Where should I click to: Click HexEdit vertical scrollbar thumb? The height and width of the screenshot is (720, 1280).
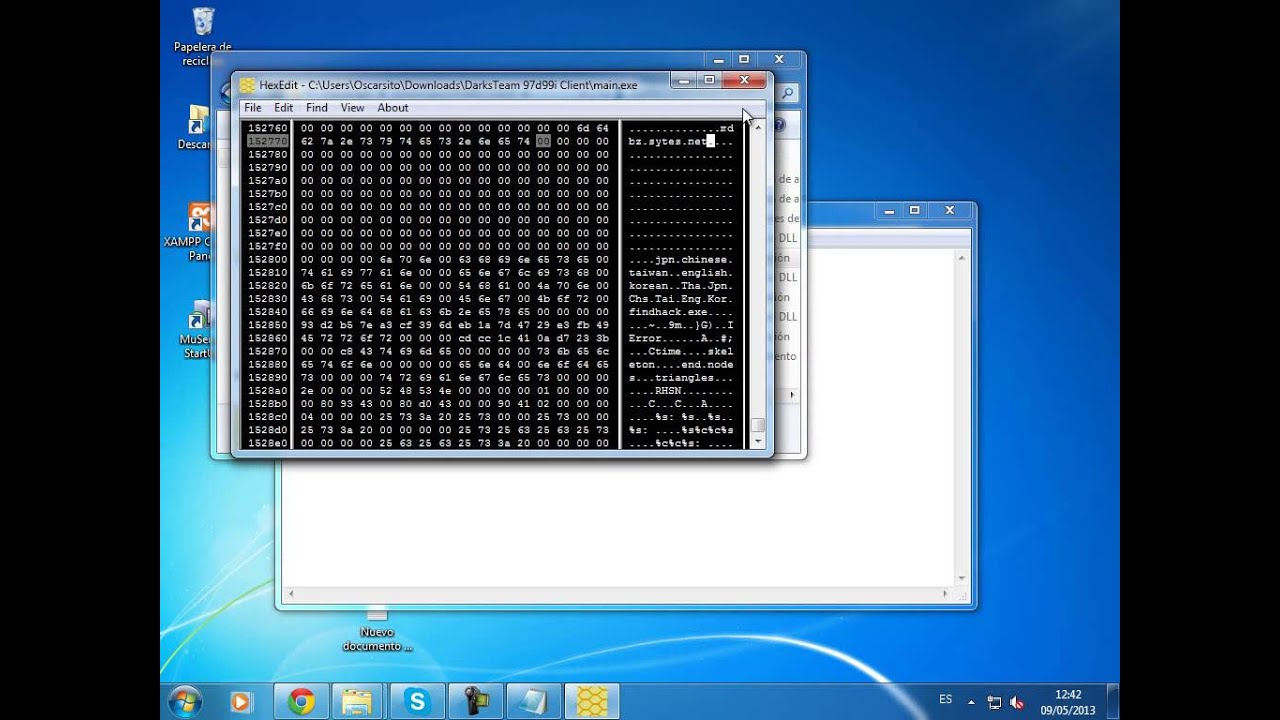click(758, 425)
